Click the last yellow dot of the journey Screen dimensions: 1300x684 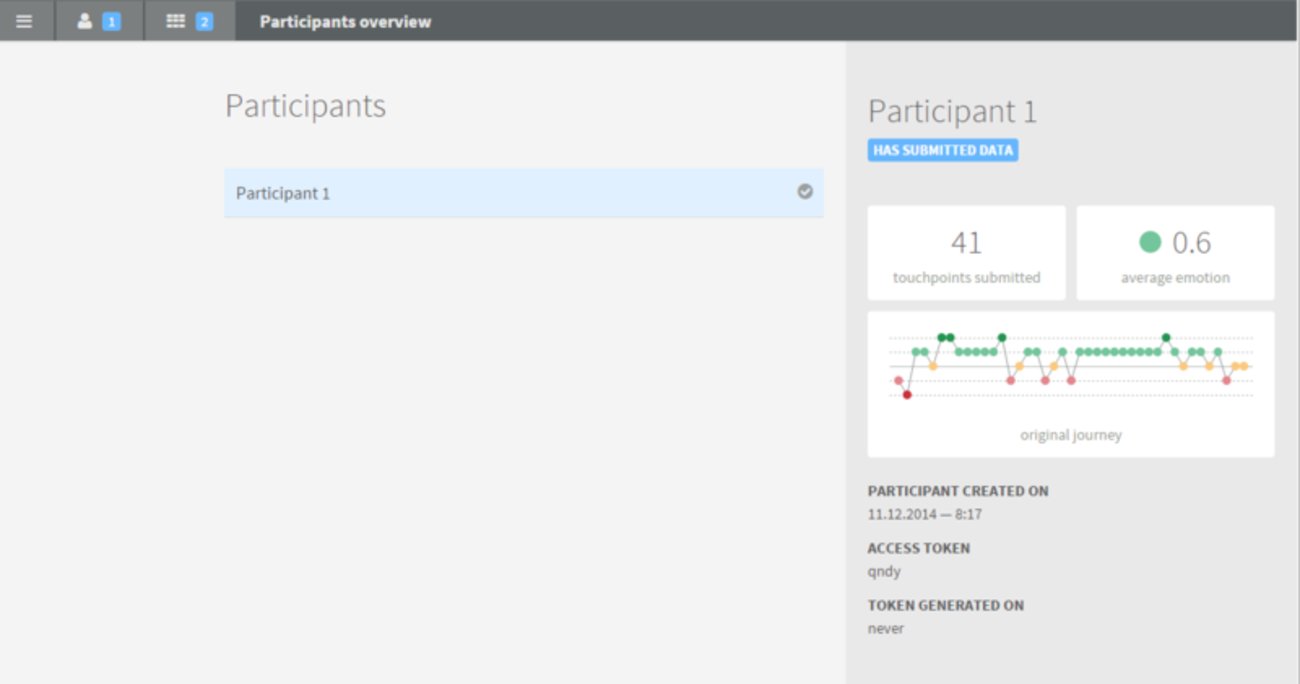coord(1244,367)
